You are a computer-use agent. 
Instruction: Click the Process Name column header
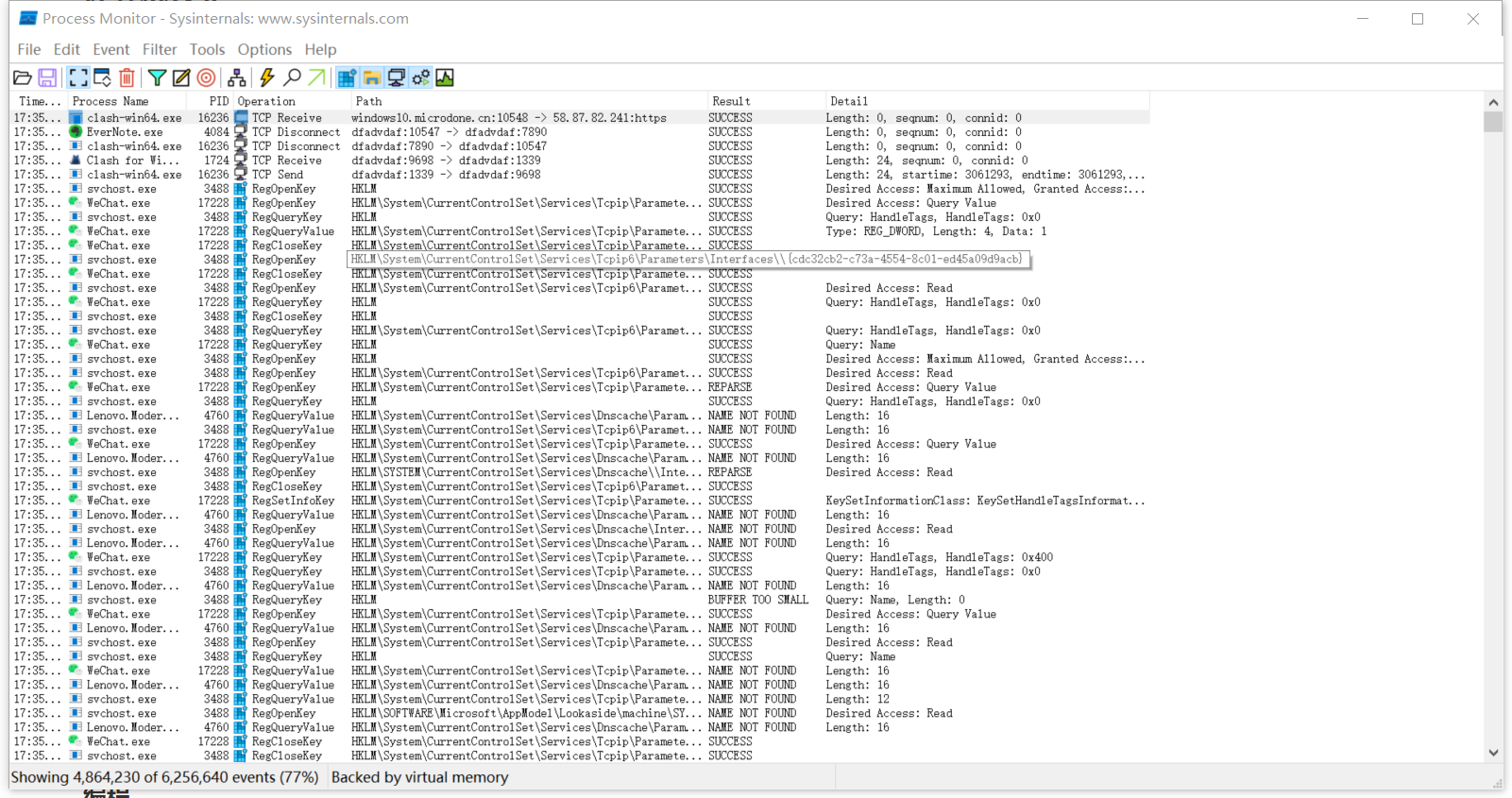(127, 101)
